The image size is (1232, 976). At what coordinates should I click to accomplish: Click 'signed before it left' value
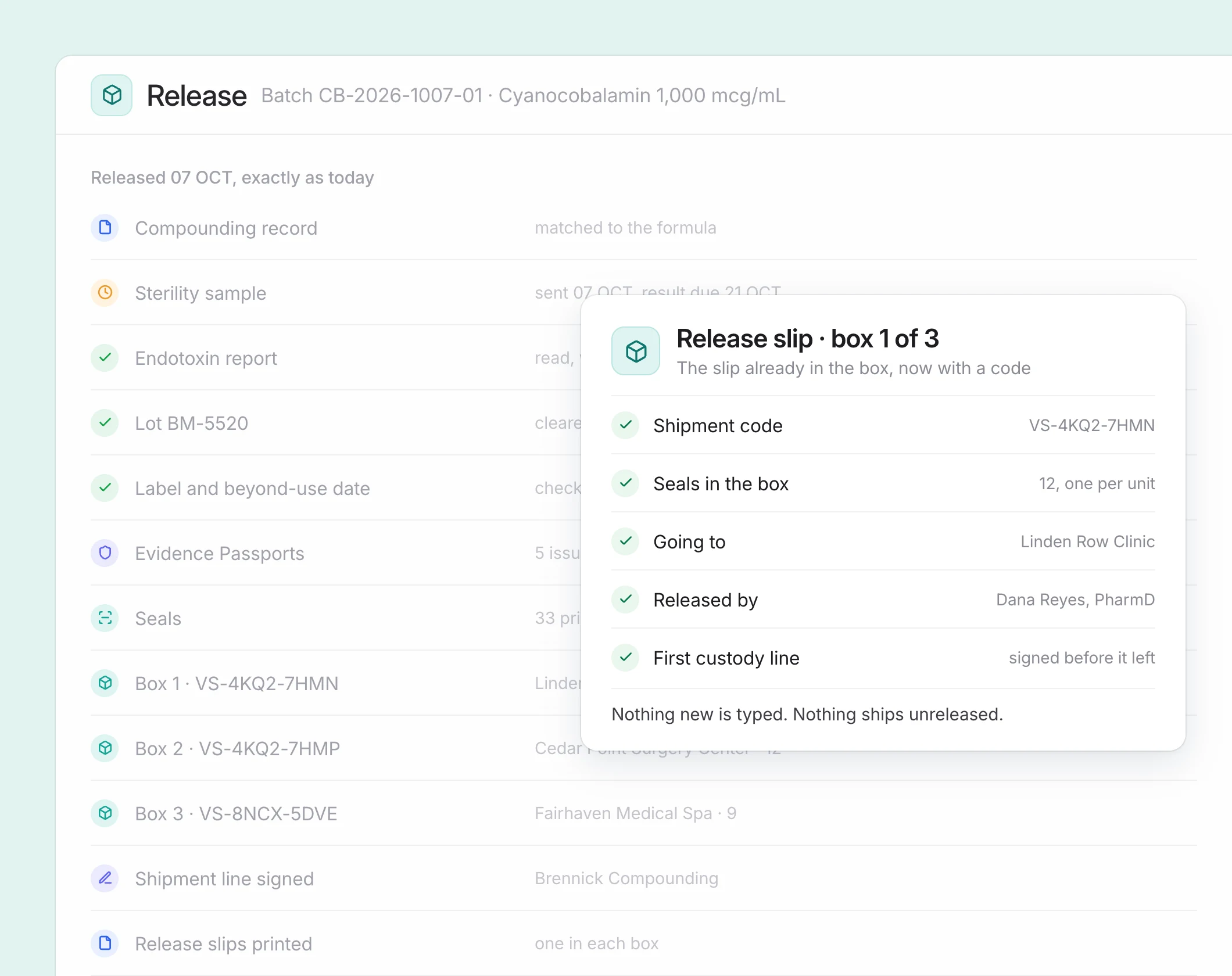pos(1081,658)
